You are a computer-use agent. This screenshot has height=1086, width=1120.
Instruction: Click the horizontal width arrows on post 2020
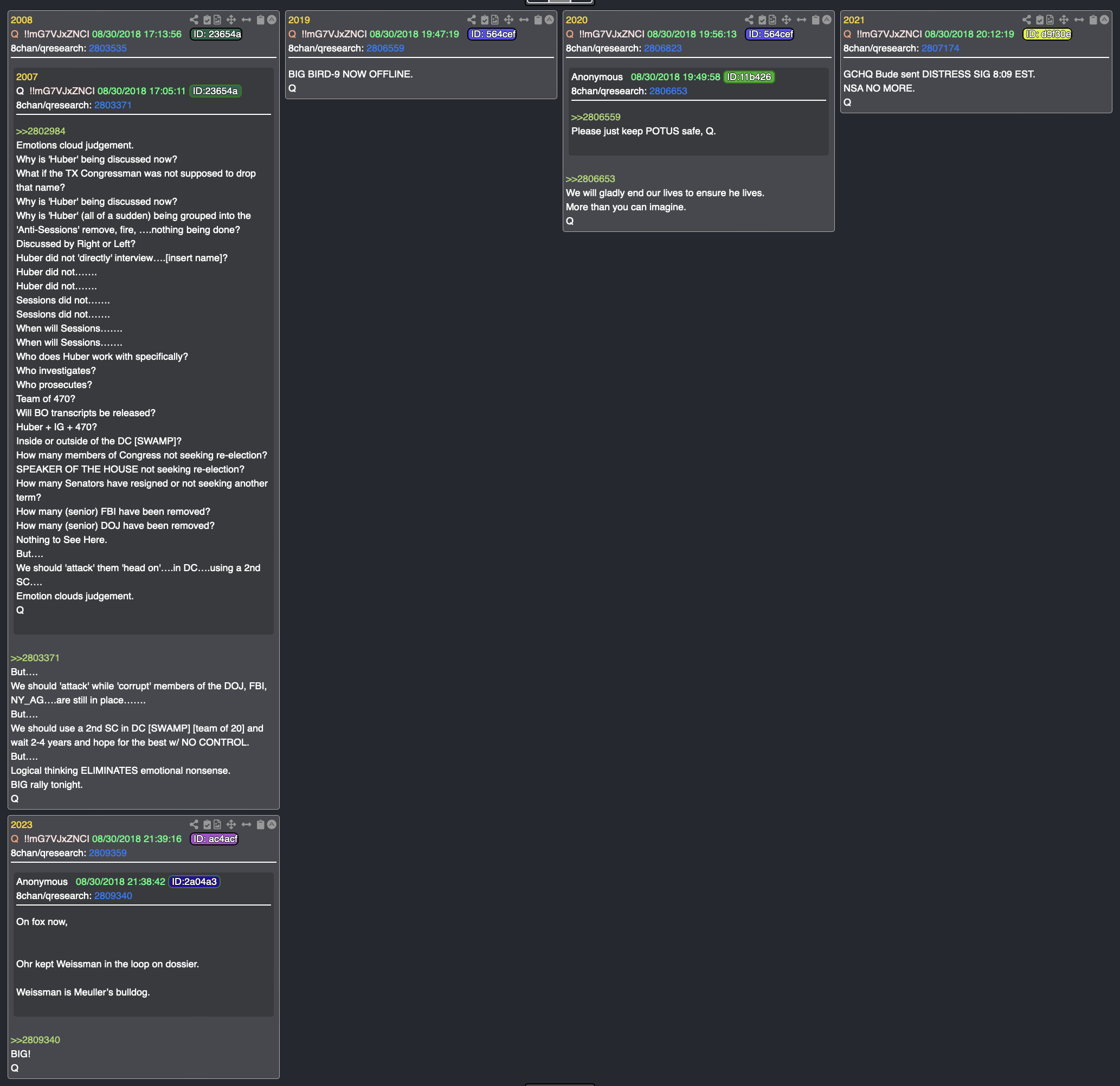point(802,20)
